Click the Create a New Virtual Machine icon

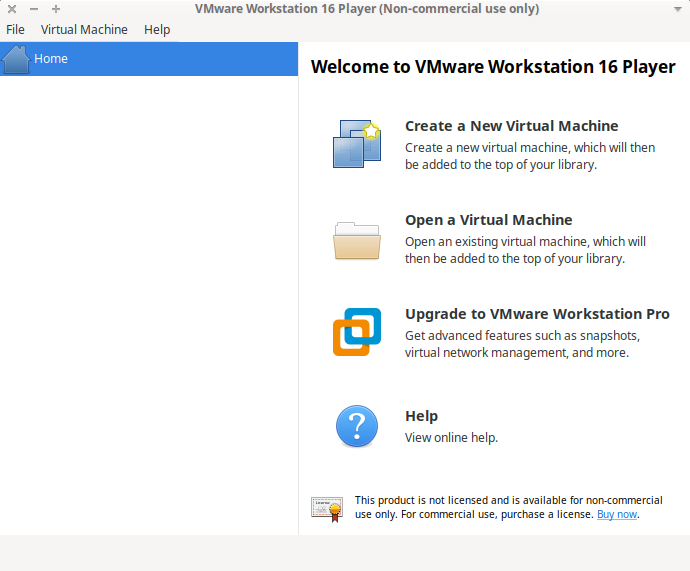point(357,144)
